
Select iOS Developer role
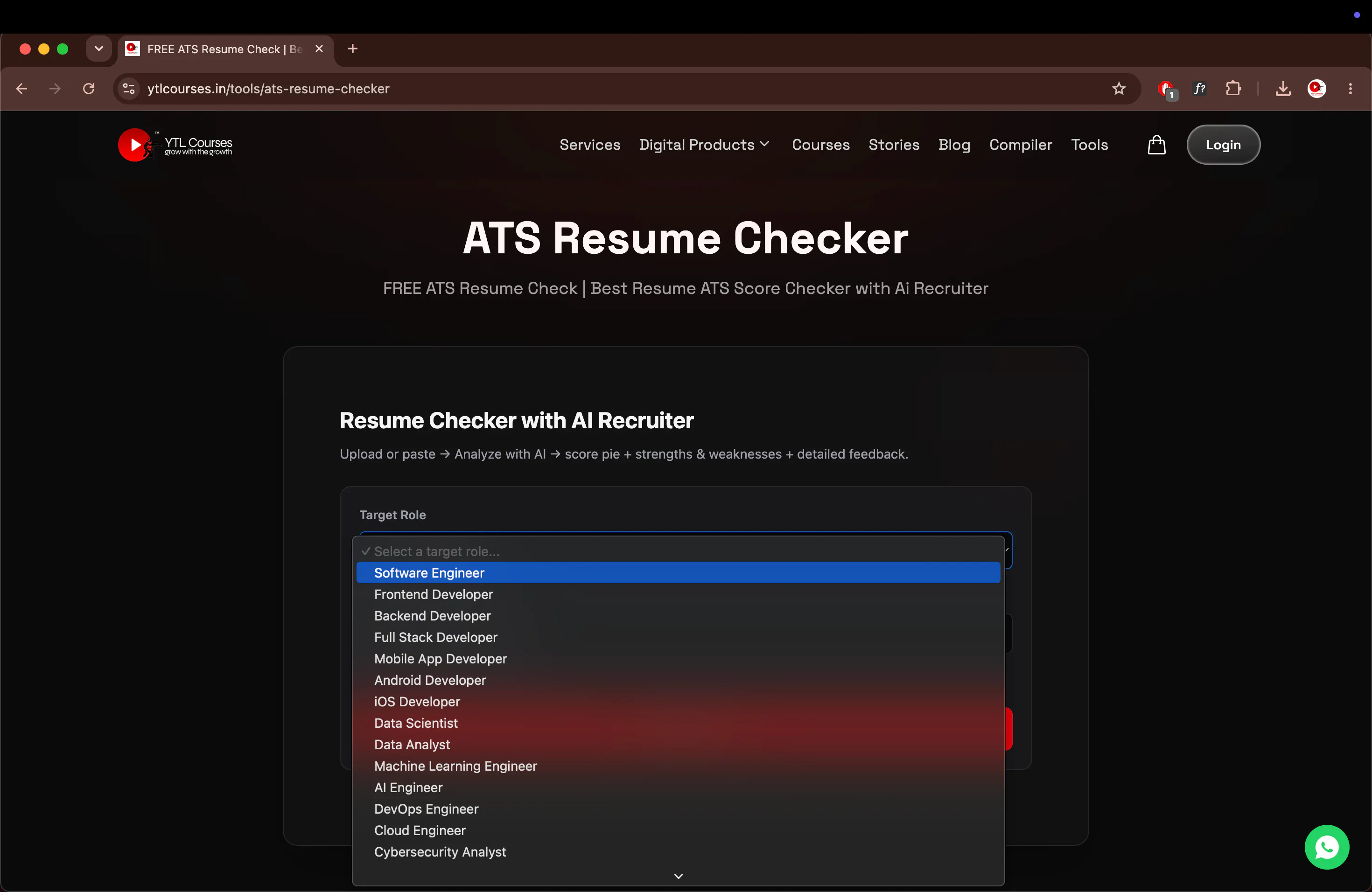(678, 701)
